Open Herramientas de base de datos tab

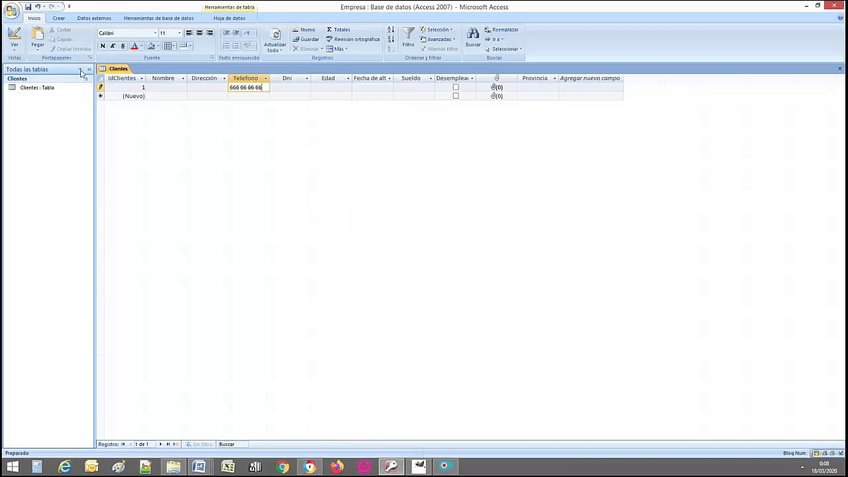pyautogui.click(x=158, y=18)
